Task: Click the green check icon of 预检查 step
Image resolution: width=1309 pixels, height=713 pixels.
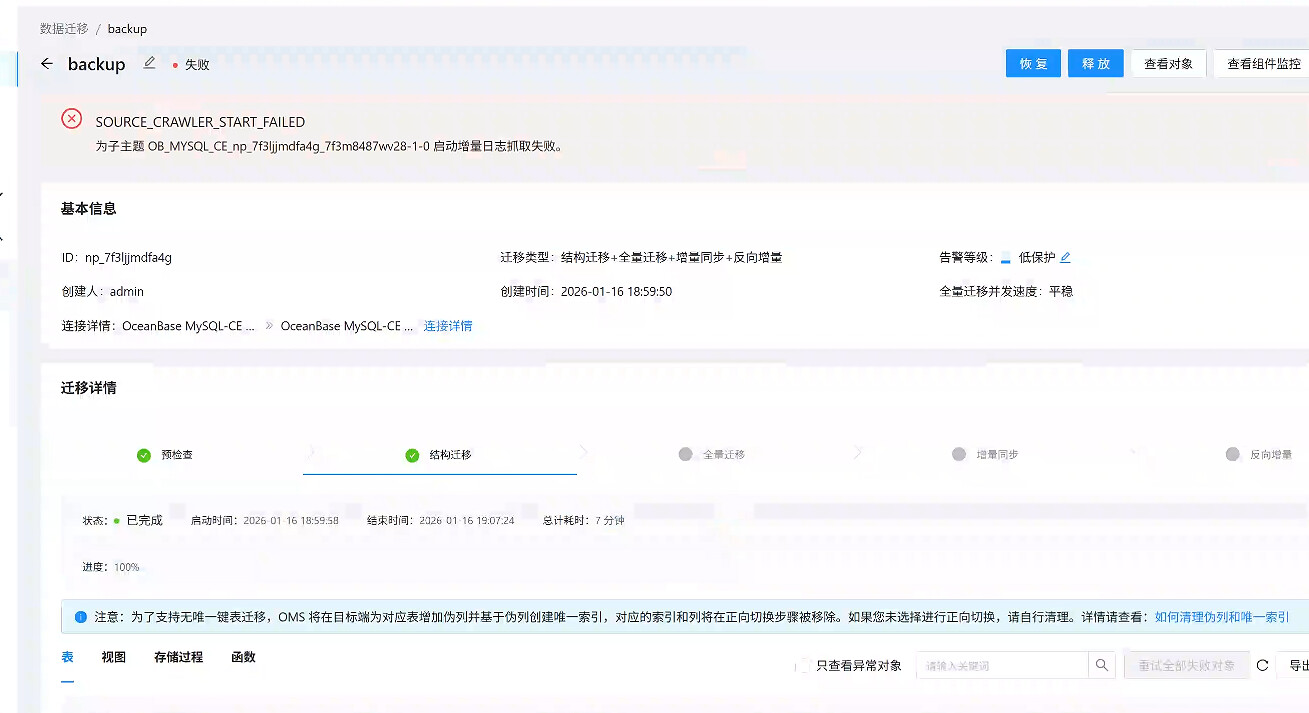Action: [144, 455]
